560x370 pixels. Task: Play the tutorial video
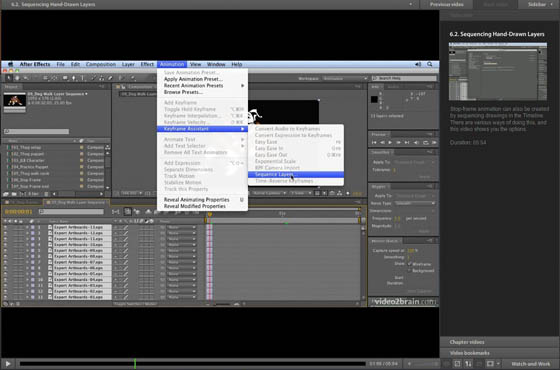pyautogui.click(x=8, y=364)
